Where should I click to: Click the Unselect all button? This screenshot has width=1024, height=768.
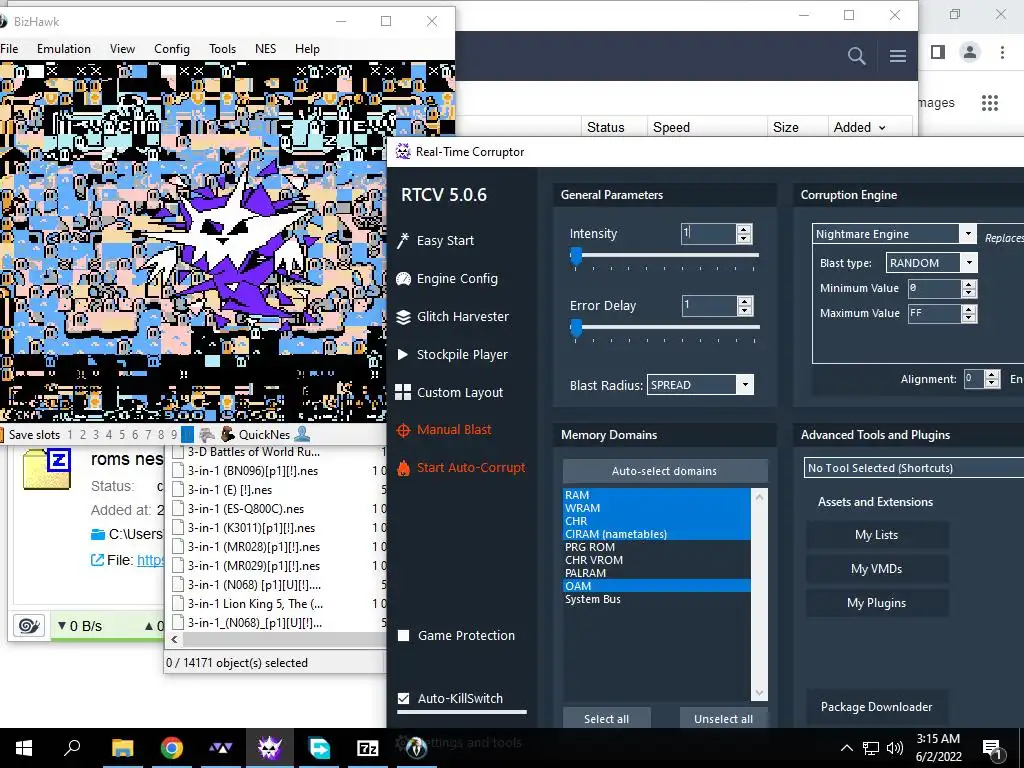pos(724,718)
